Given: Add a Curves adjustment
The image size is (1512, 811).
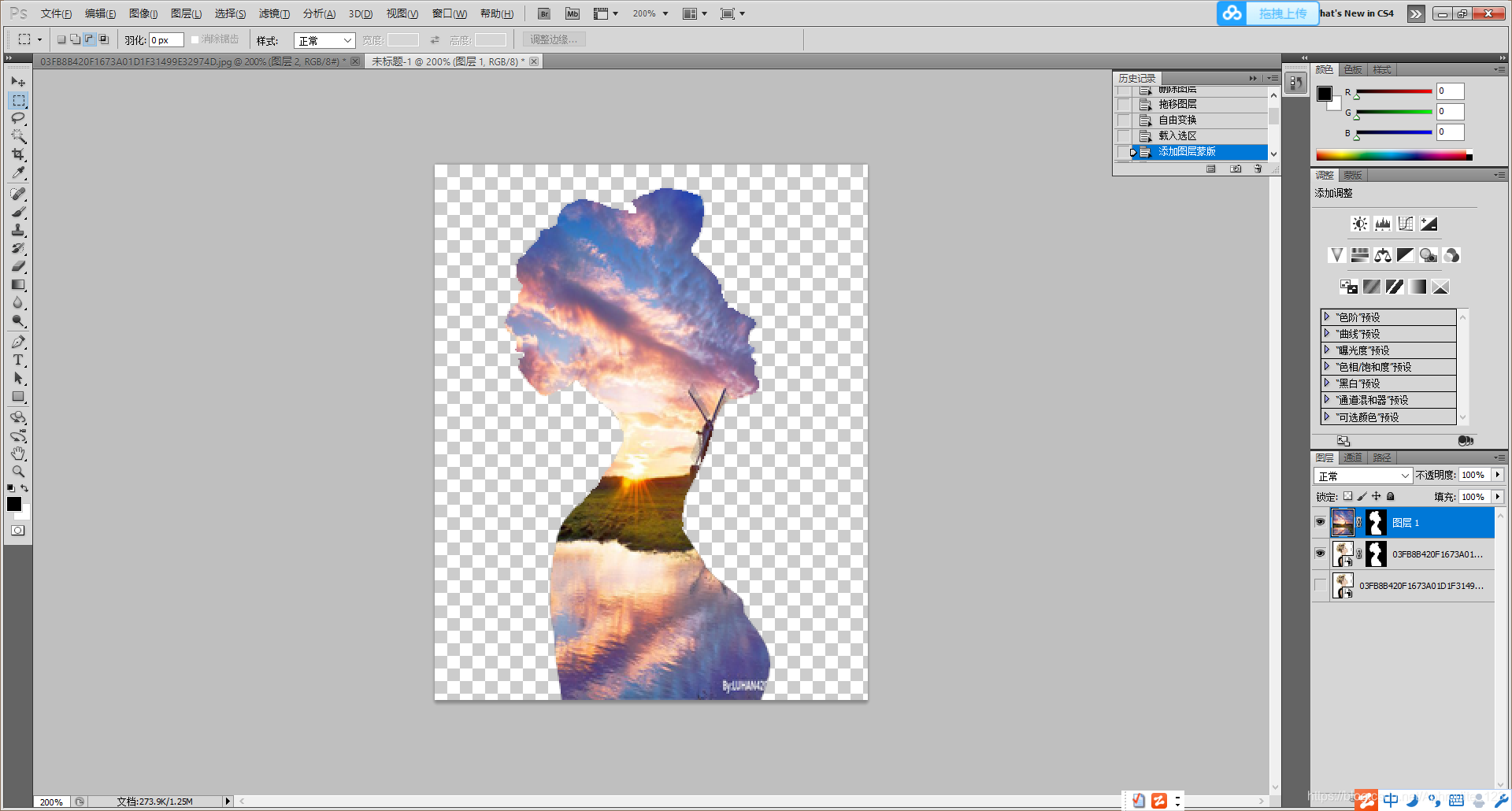Looking at the screenshot, I should [x=1405, y=224].
